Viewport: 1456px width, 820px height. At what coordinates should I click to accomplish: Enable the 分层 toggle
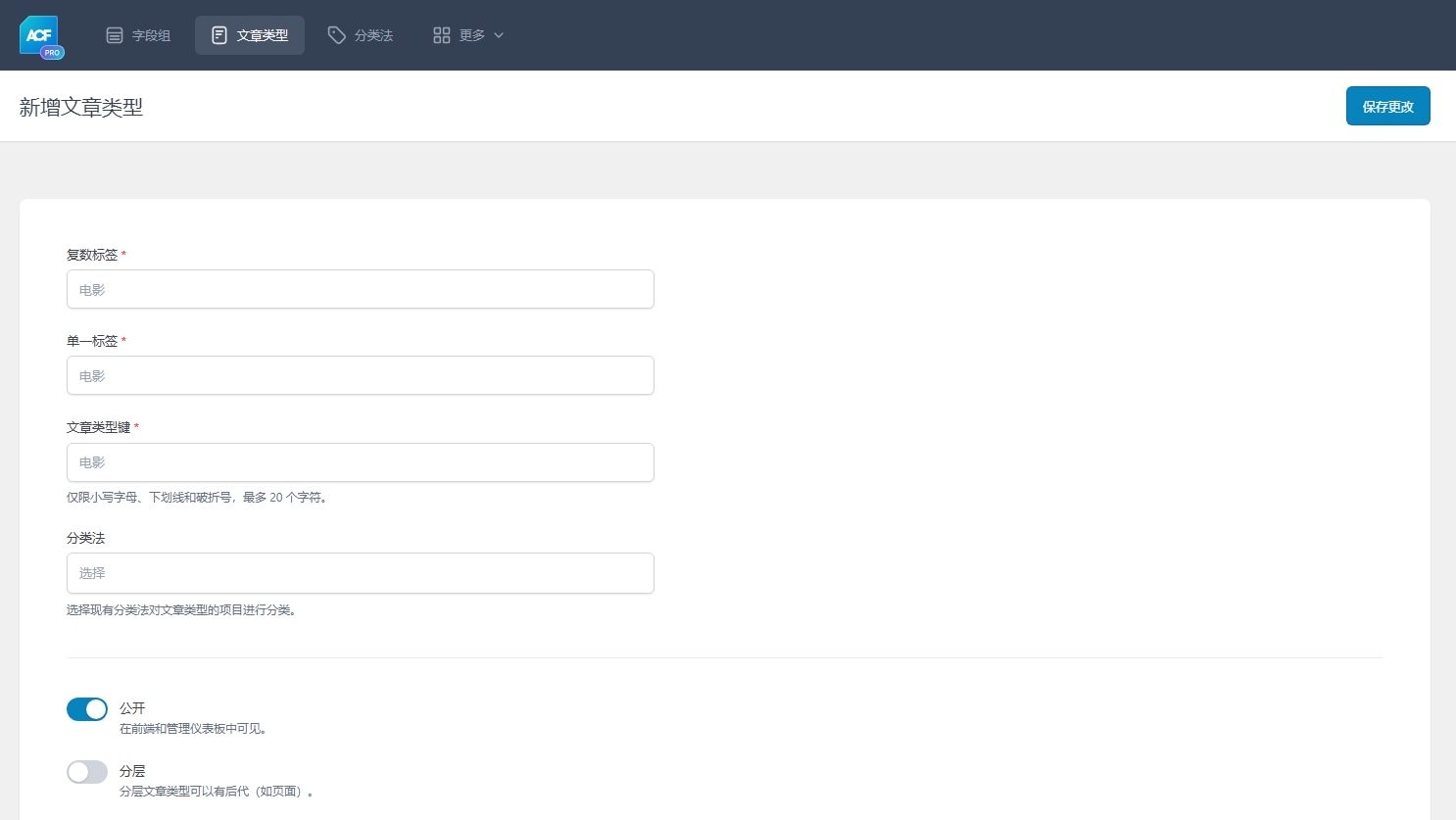(x=87, y=772)
